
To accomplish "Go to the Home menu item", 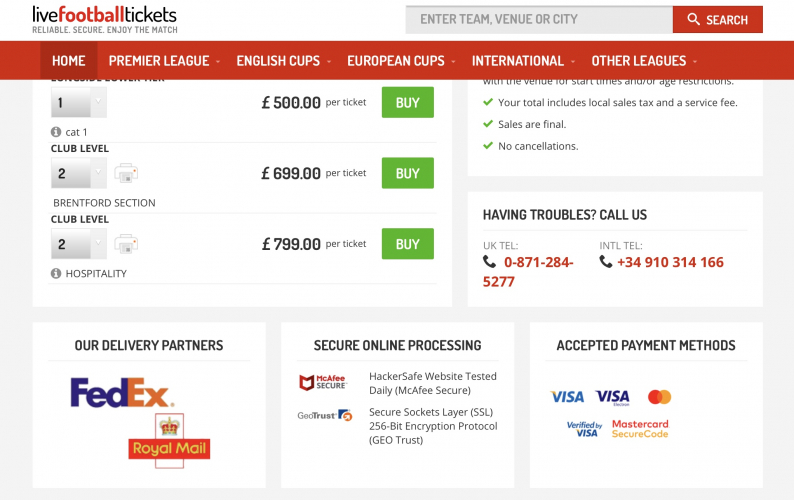I will pyautogui.click(x=69, y=61).
